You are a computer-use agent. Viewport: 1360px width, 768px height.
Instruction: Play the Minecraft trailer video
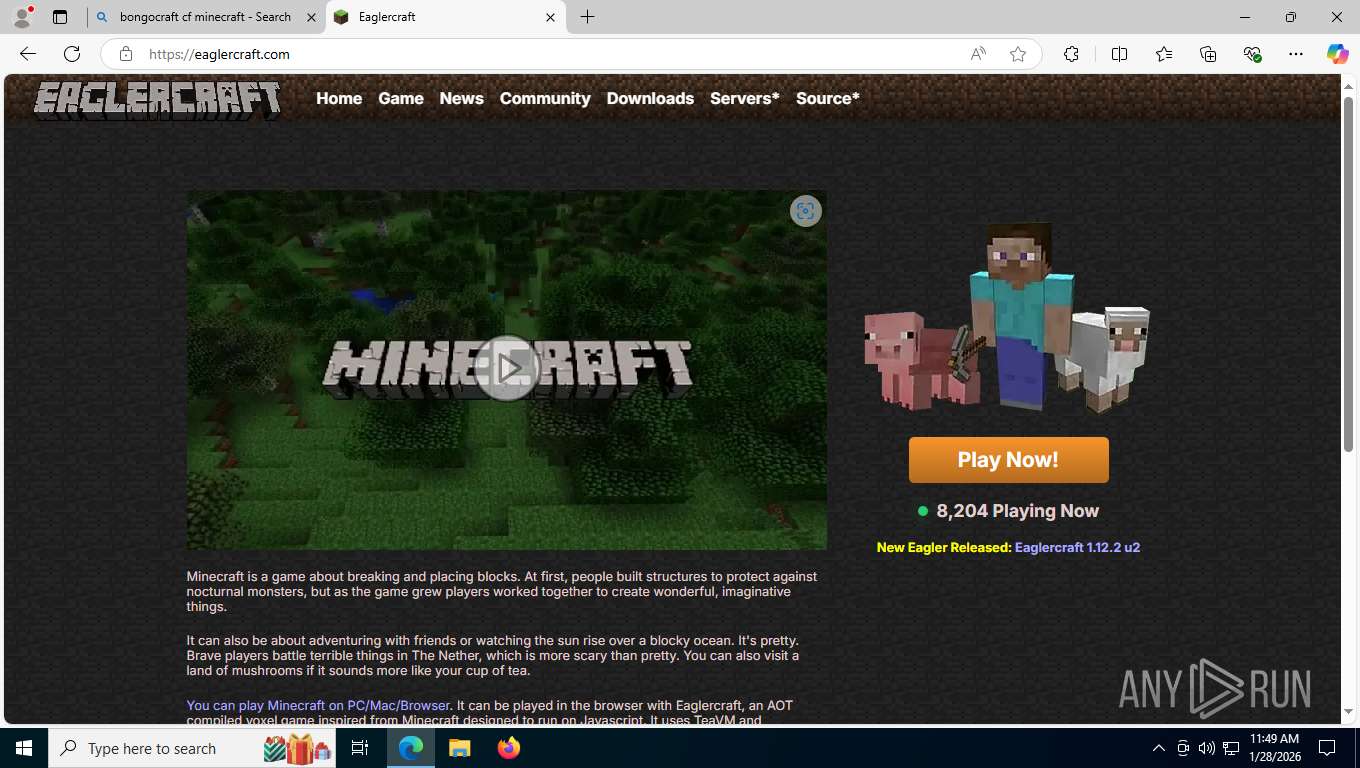(x=507, y=368)
